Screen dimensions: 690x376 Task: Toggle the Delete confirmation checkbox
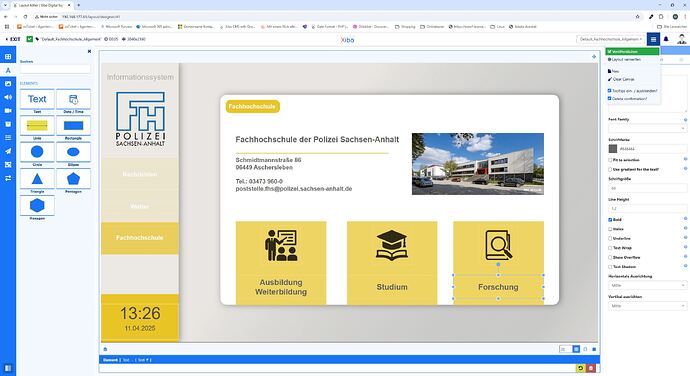609,99
